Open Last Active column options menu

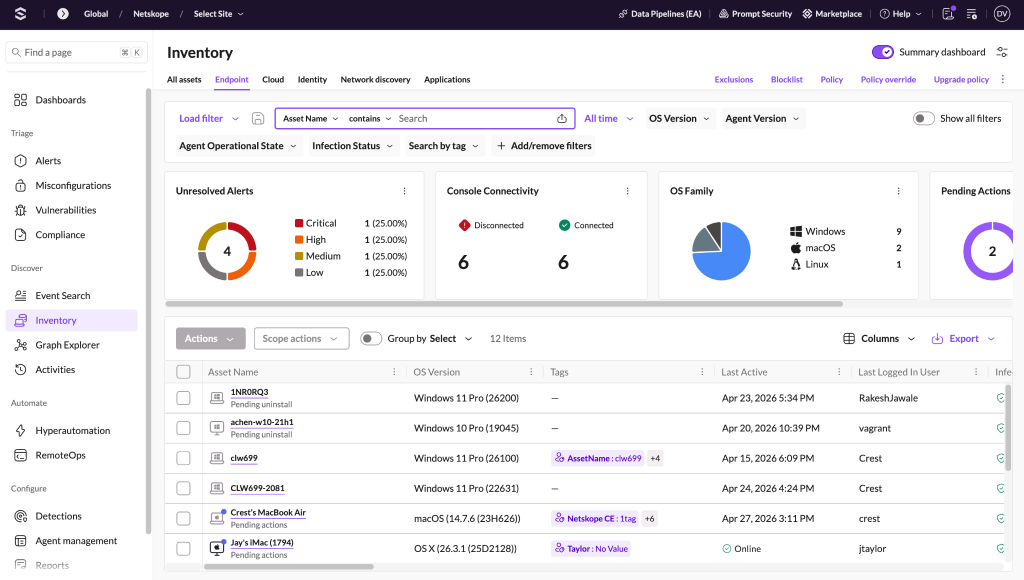(839, 372)
